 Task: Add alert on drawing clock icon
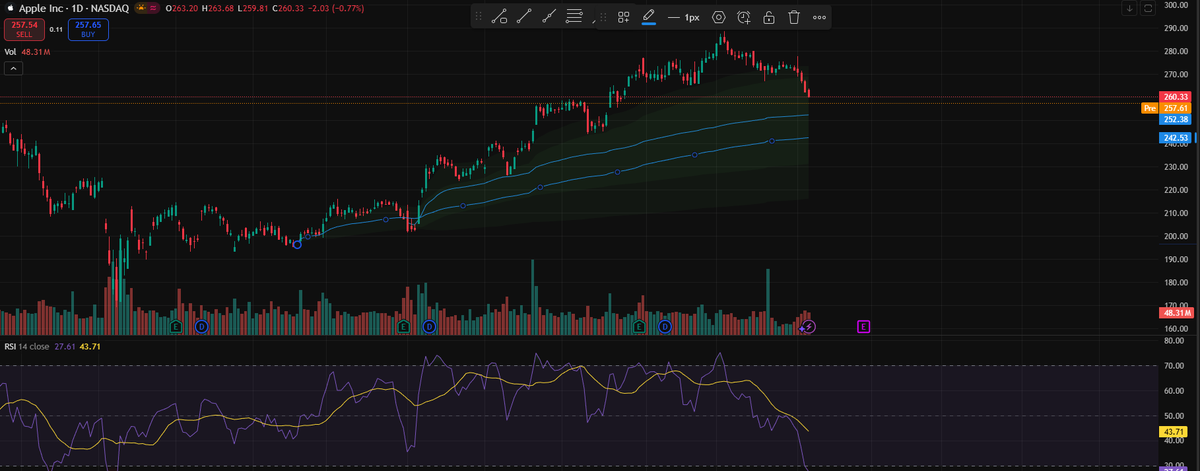(744, 17)
